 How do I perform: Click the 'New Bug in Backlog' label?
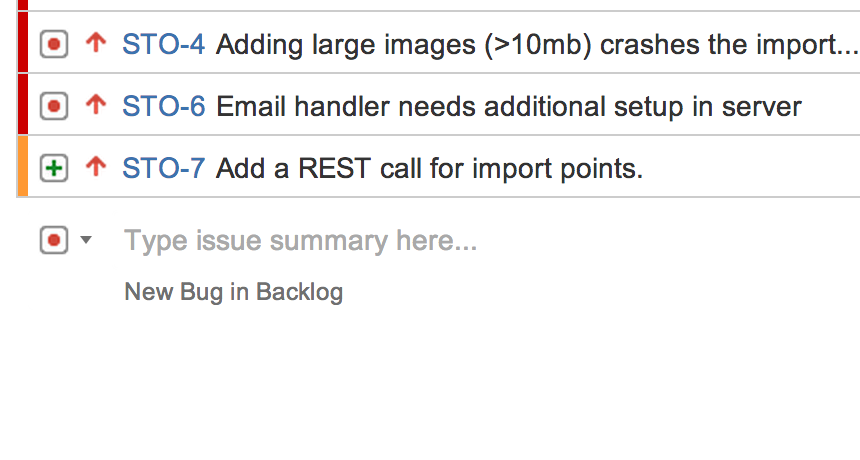tap(233, 292)
